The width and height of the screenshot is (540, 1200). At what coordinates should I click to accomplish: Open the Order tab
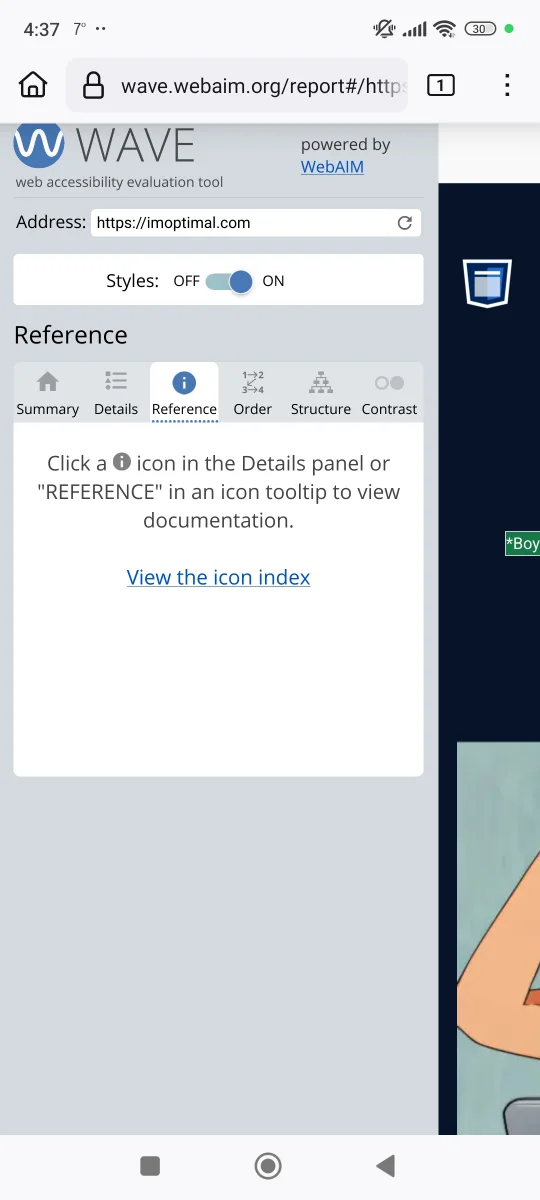pyautogui.click(x=253, y=393)
